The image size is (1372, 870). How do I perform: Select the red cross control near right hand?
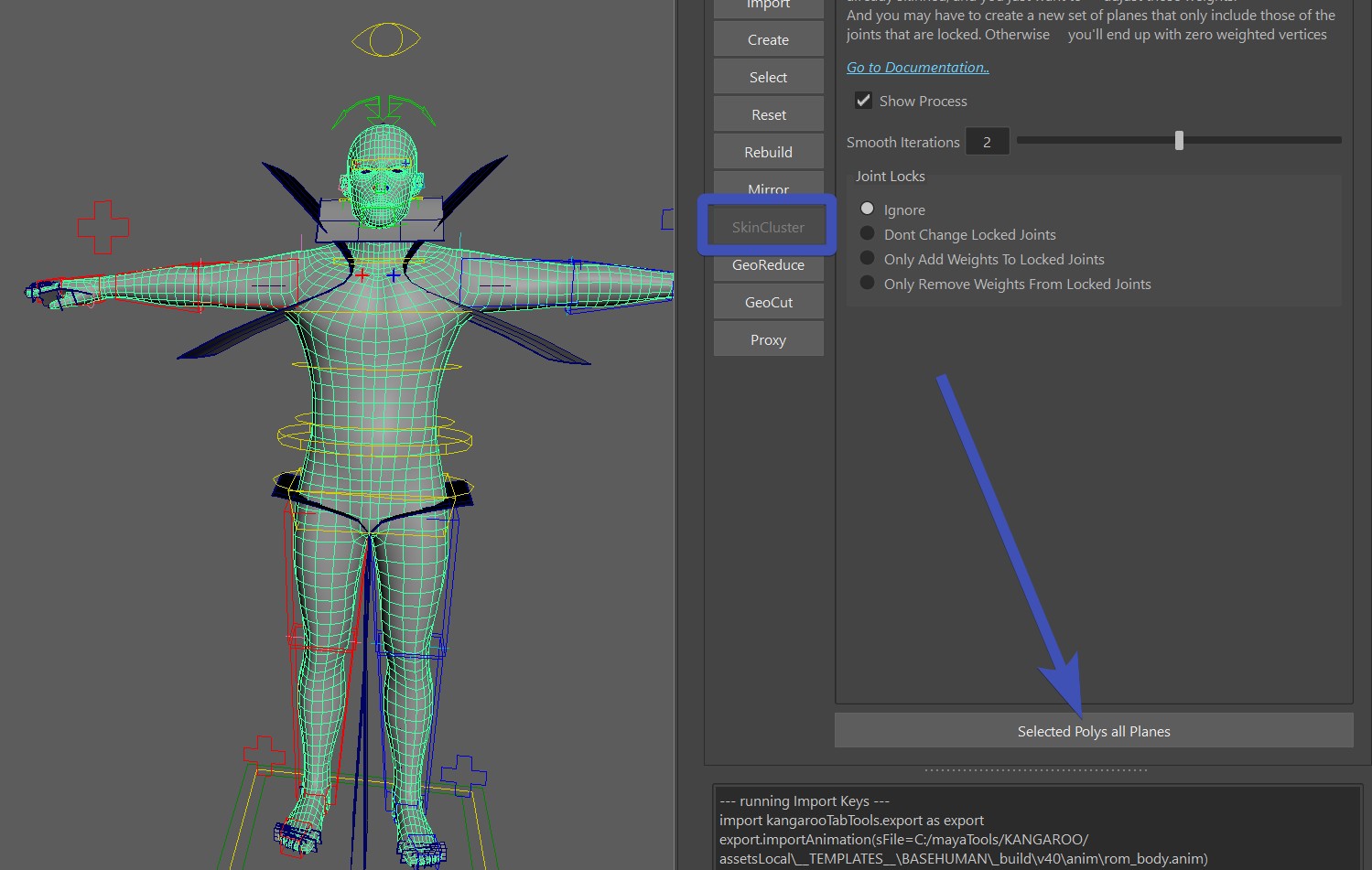click(103, 226)
